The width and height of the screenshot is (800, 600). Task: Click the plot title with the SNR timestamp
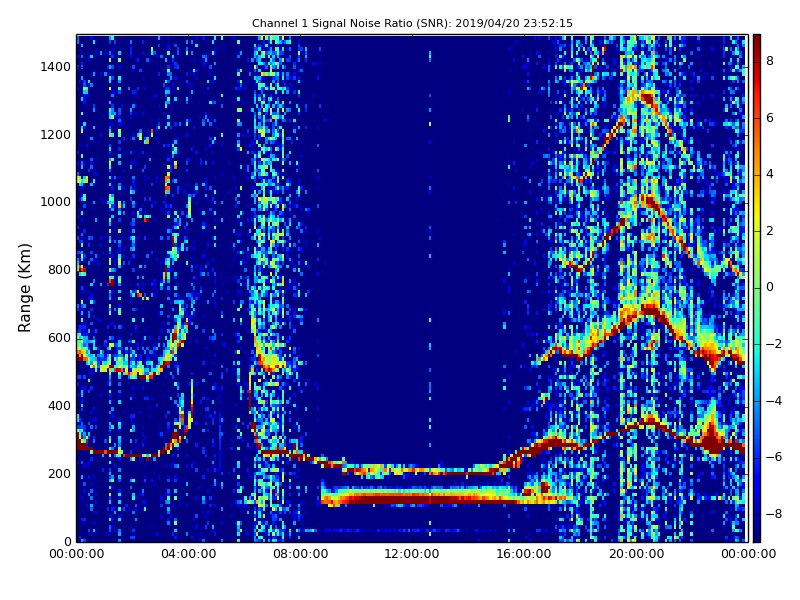coord(412,23)
